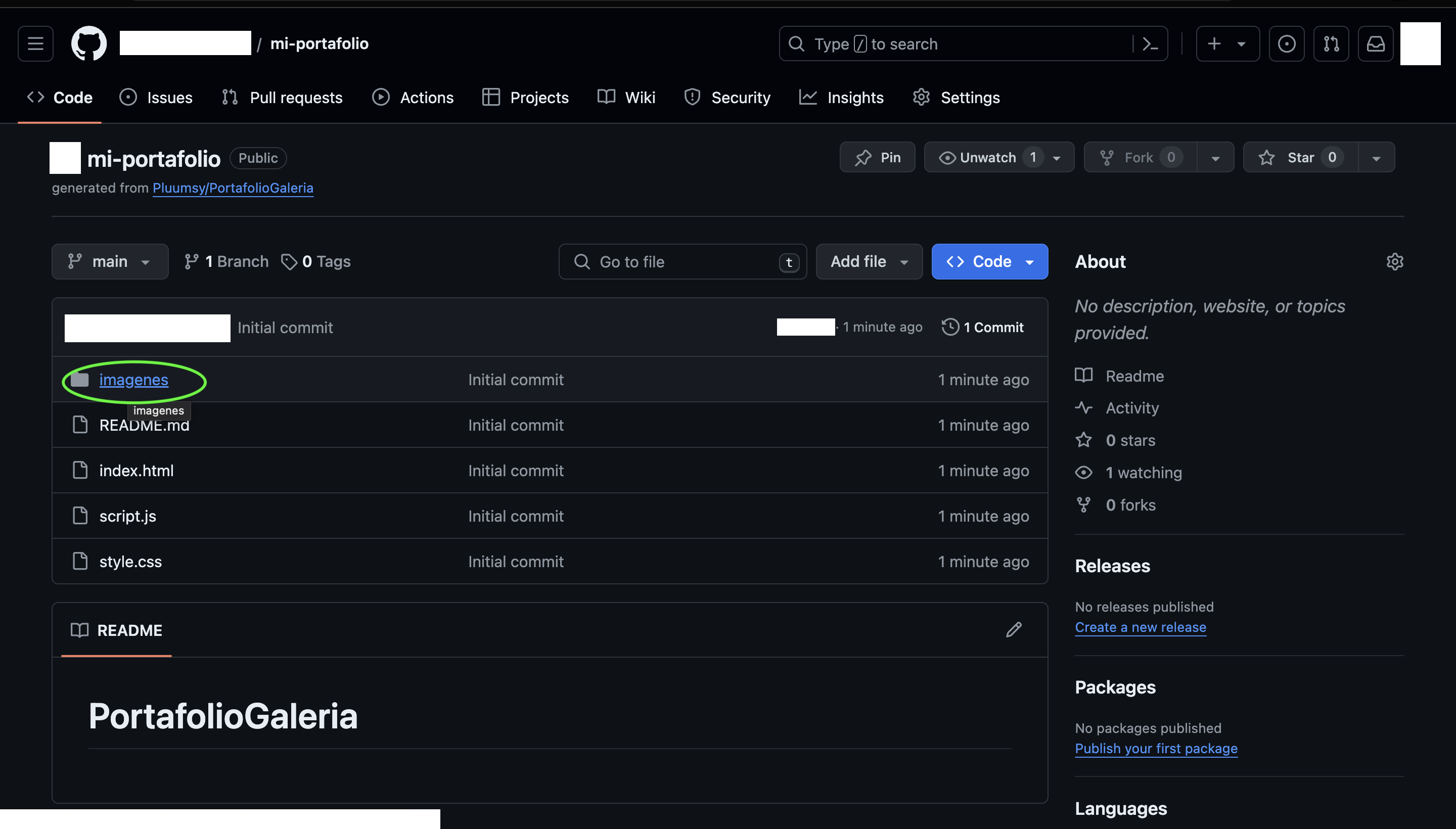Go to GitHub home via the Octocat logo
1456x829 pixels.
[x=89, y=44]
